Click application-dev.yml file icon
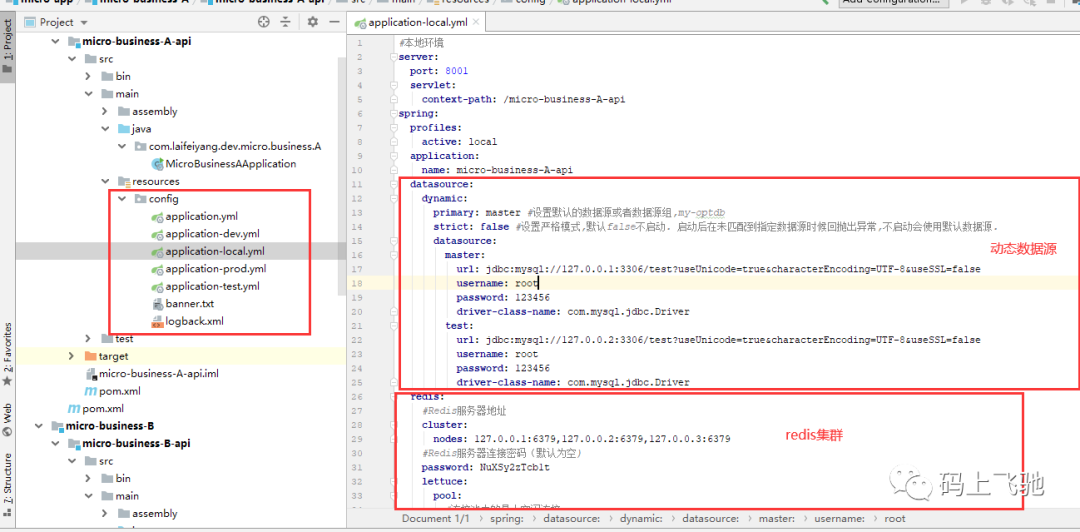The width and height of the screenshot is (1080, 532). tap(157, 234)
